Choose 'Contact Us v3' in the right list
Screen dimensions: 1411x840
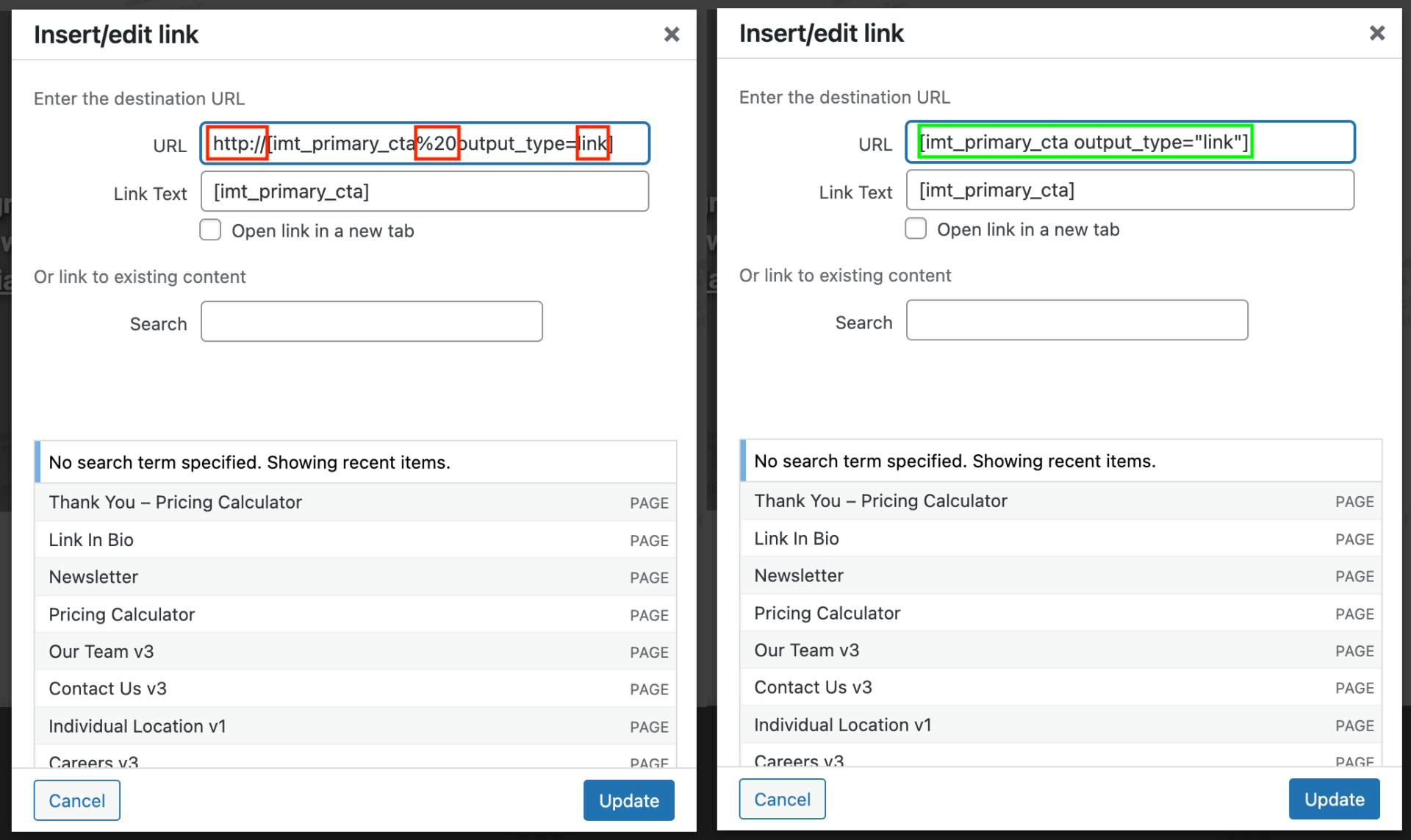click(813, 688)
